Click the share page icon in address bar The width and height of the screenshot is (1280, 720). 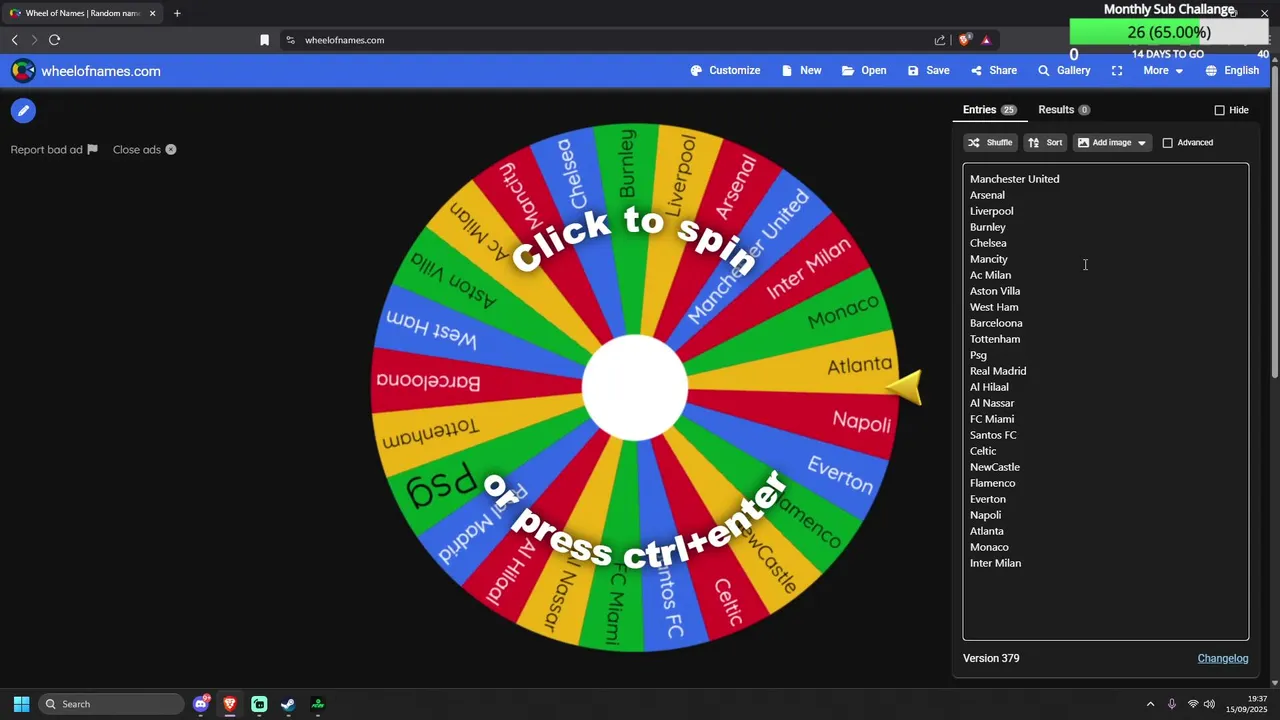click(940, 40)
